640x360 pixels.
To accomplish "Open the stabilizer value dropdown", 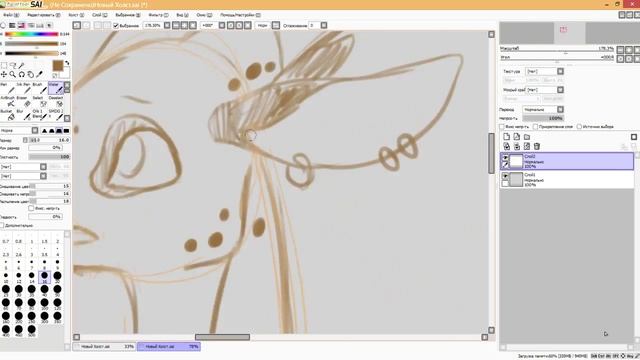I will [324, 25].
